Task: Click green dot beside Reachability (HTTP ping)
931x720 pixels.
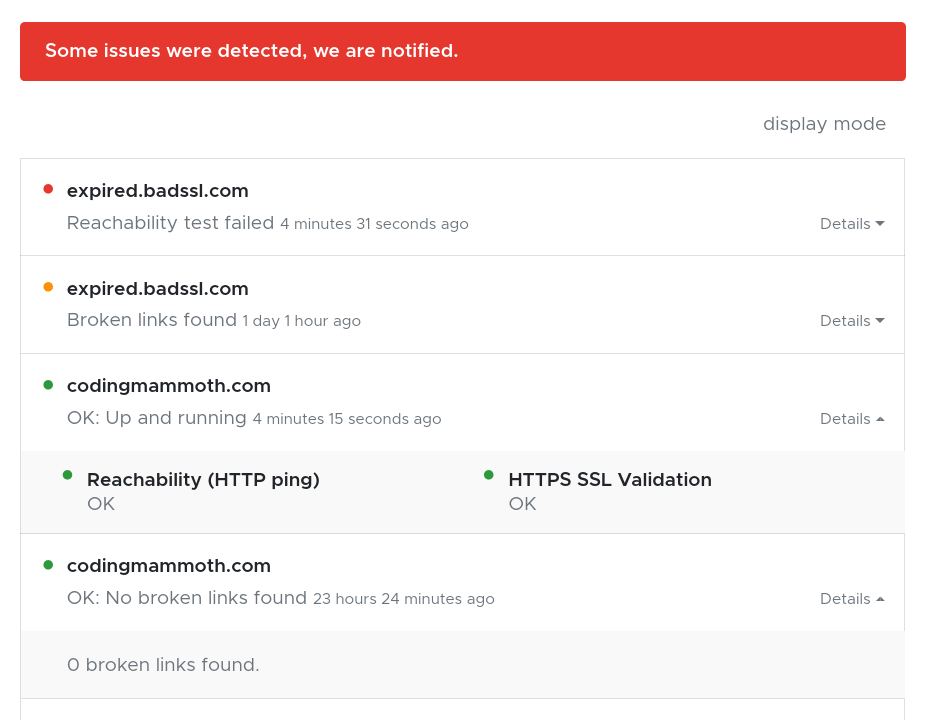Action: pyautogui.click(x=68, y=475)
